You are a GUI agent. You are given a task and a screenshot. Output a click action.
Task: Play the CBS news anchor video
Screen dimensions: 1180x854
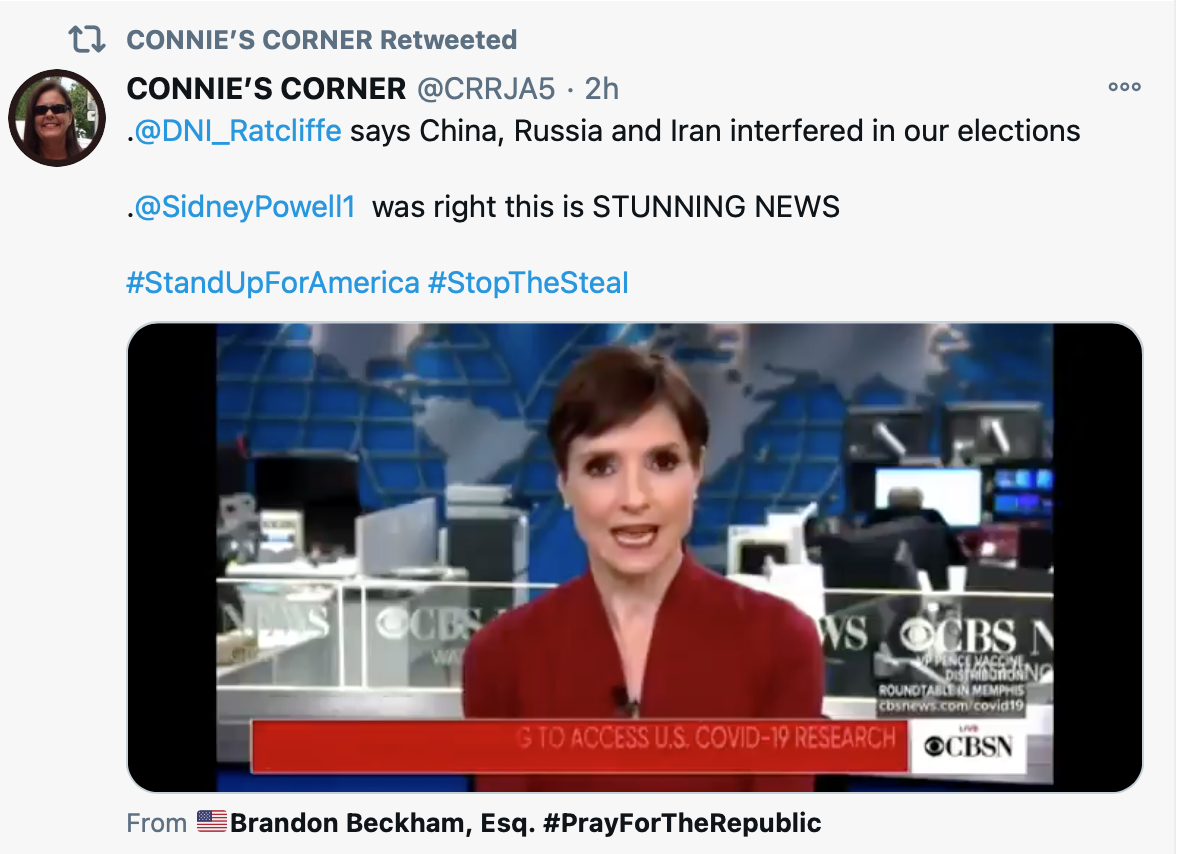pos(634,557)
